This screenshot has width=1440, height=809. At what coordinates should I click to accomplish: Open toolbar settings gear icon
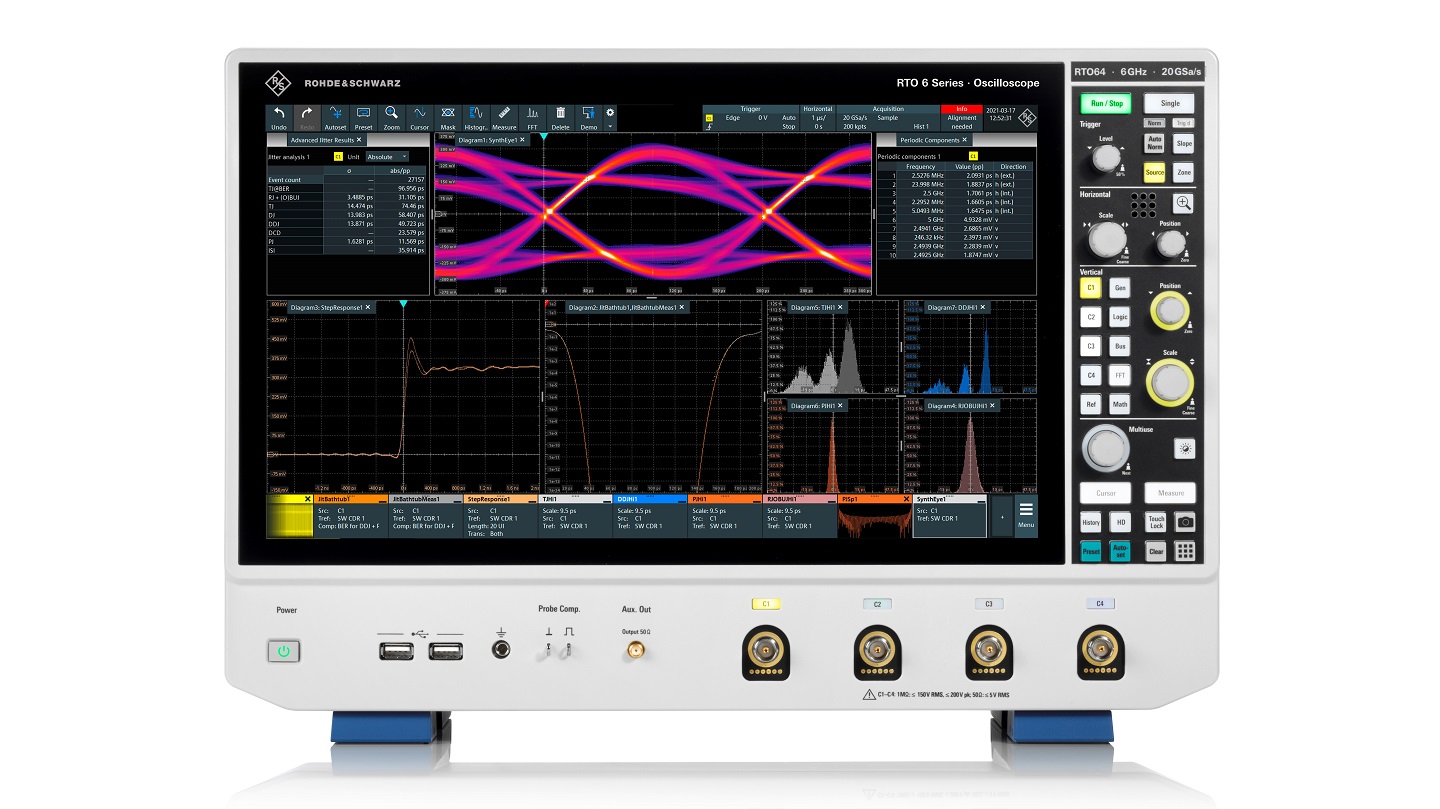click(610, 113)
